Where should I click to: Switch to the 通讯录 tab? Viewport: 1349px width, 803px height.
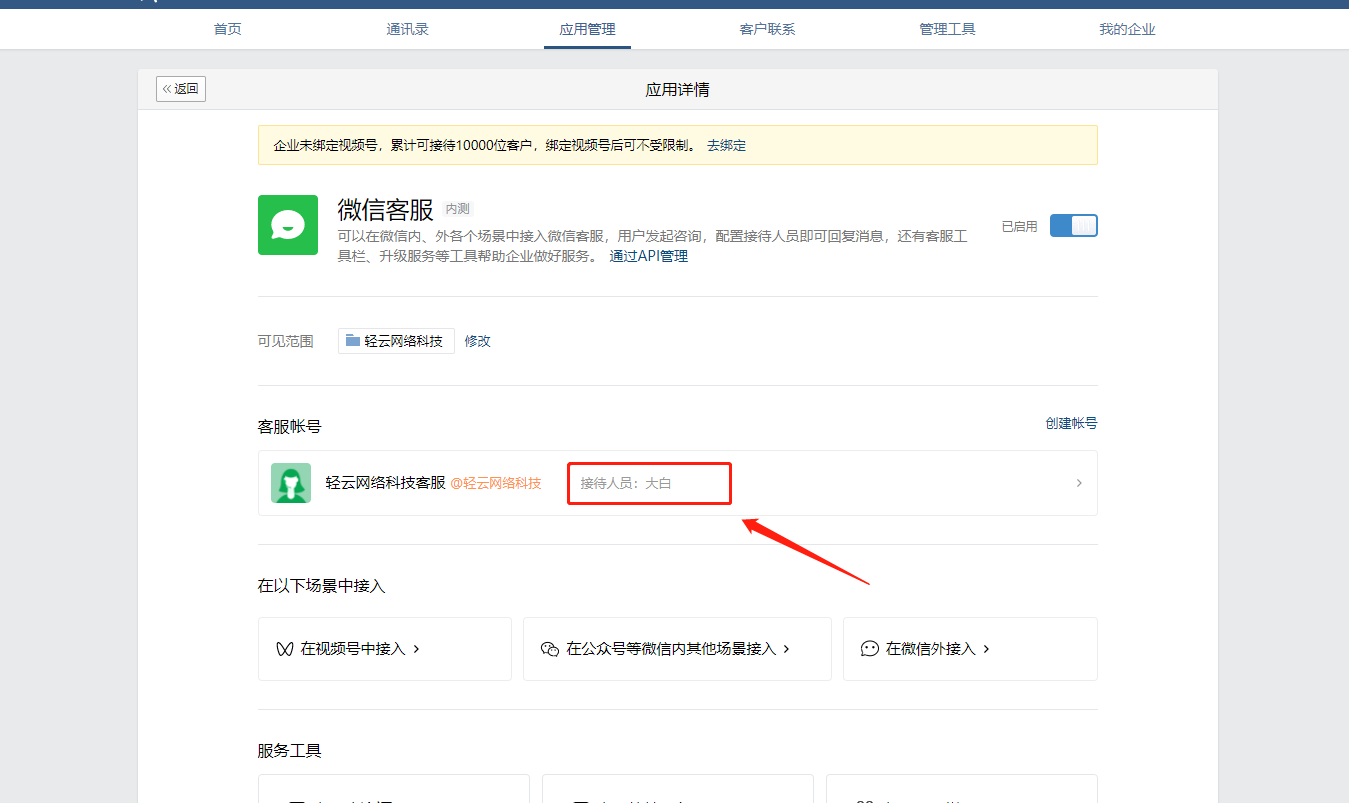(407, 29)
